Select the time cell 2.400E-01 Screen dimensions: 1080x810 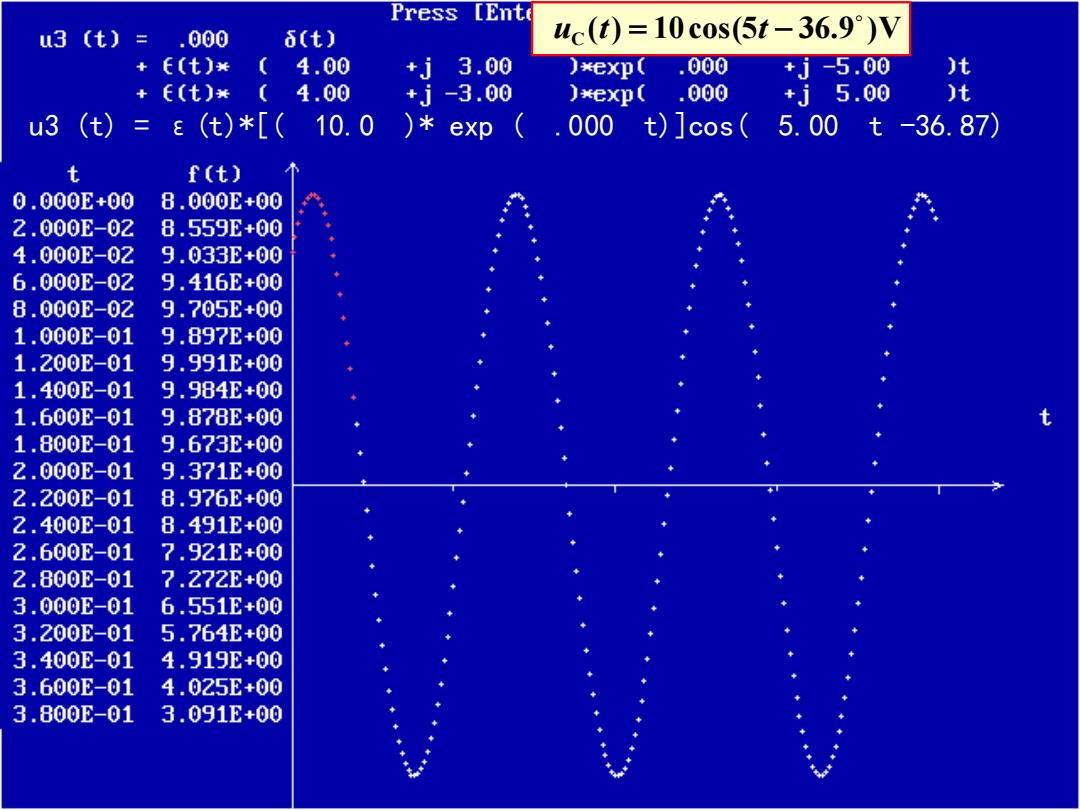coord(74,526)
